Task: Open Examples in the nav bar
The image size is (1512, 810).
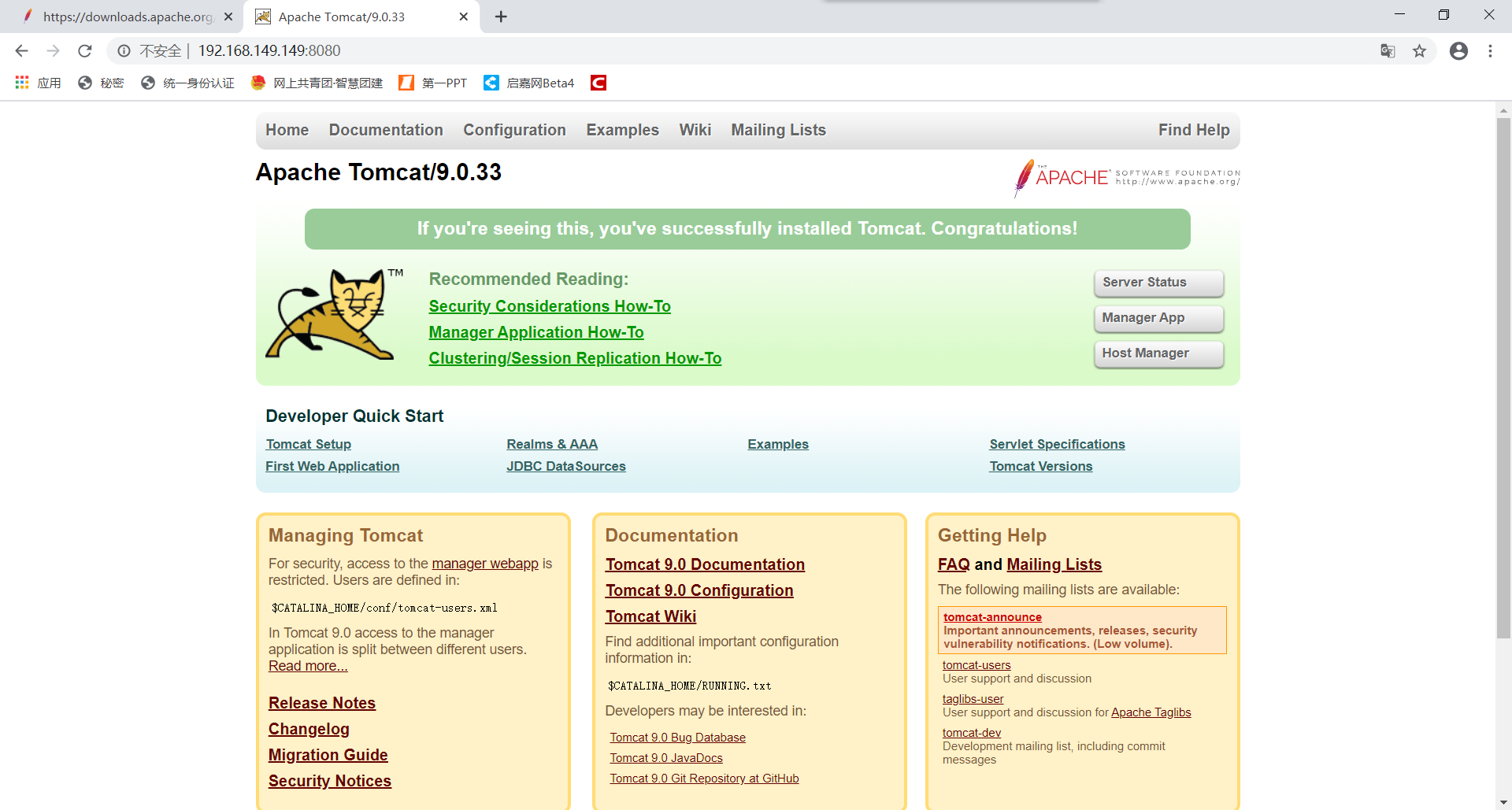Action: click(x=622, y=130)
